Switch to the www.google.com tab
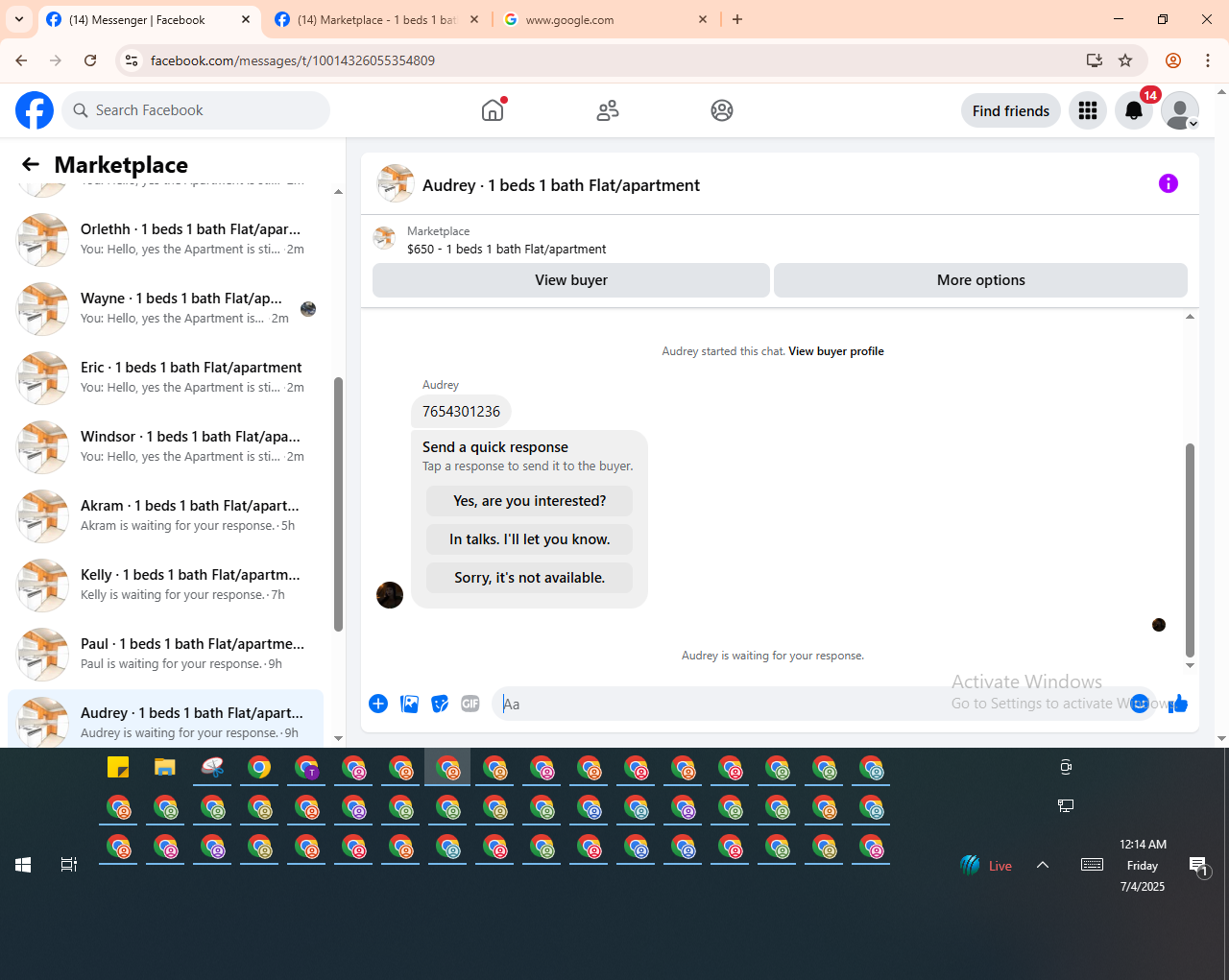1229x980 pixels. (x=605, y=19)
